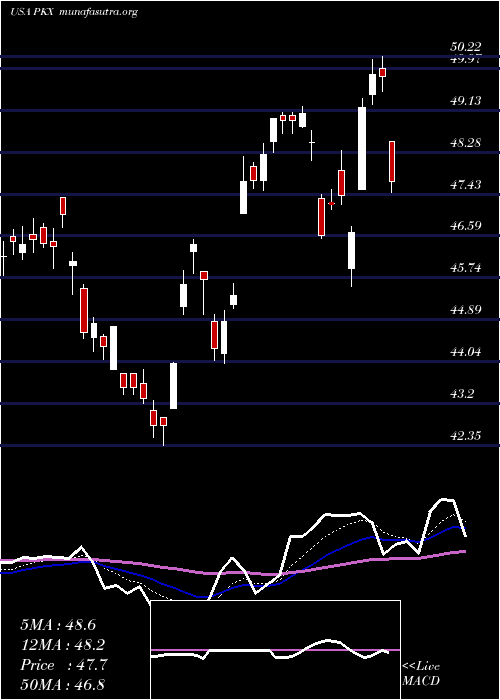Click the 12MA : 48.2 readout

(x=63, y=645)
